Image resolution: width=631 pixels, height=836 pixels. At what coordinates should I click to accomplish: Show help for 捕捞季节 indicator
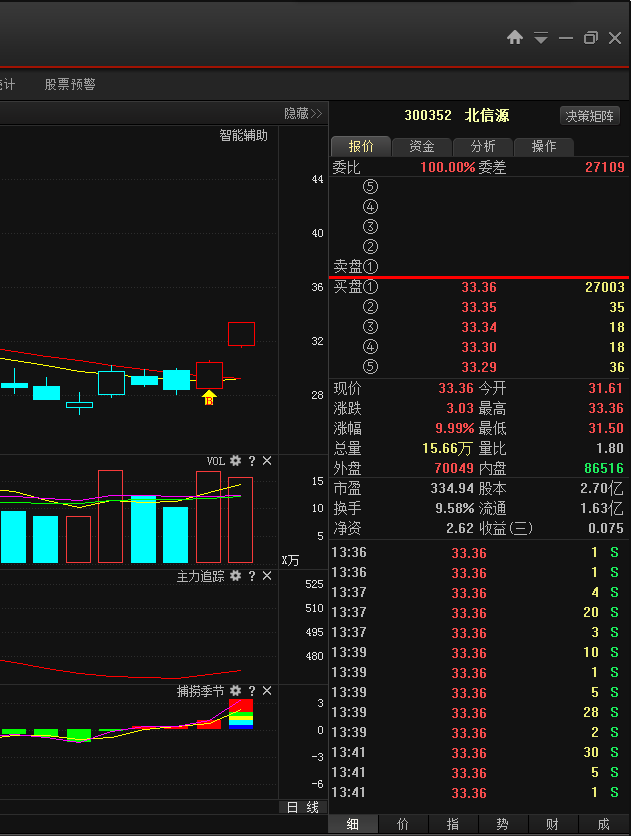pyautogui.click(x=252, y=691)
